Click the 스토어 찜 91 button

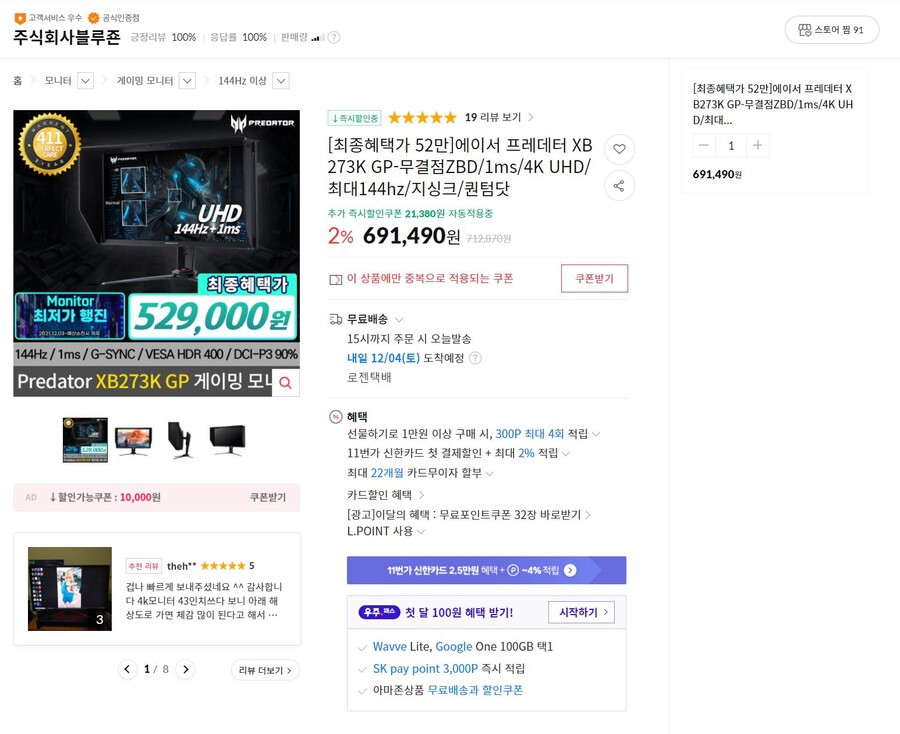[832, 30]
